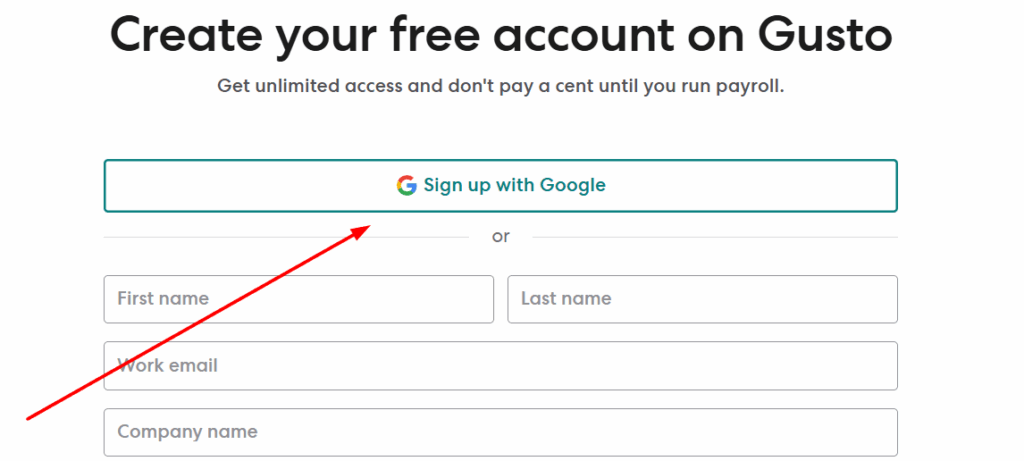
Task: Click the word 'Google' on the sign-up button
Action: click(x=573, y=185)
